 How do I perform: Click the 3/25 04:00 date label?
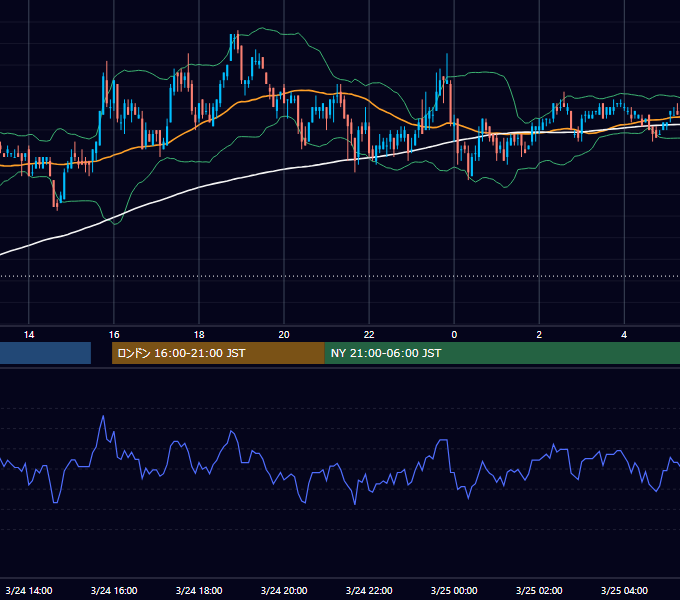tap(624, 590)
